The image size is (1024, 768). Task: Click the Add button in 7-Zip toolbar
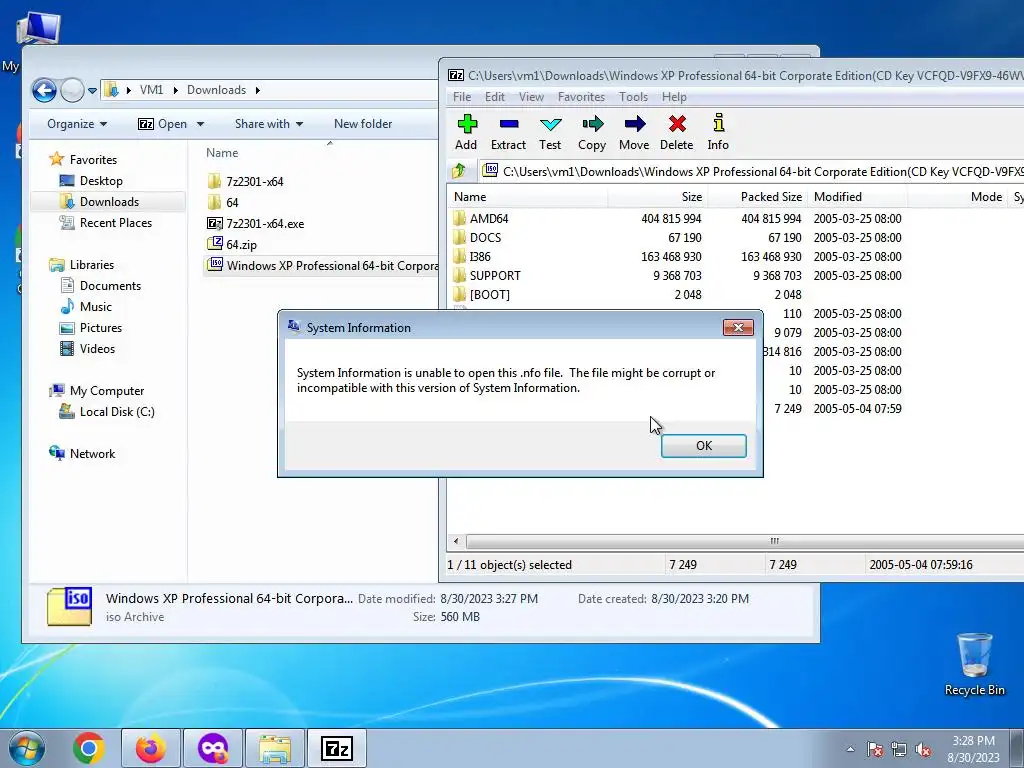click(466, 133)
